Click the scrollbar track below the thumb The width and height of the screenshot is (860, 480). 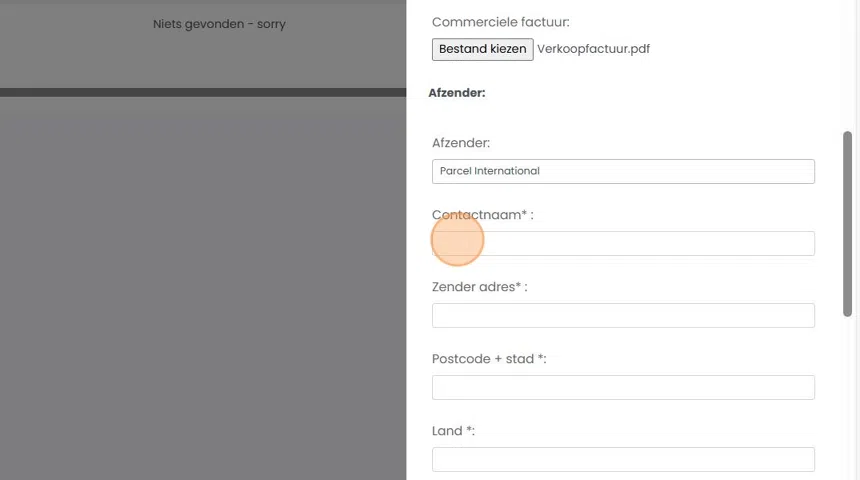coord(848,400)
